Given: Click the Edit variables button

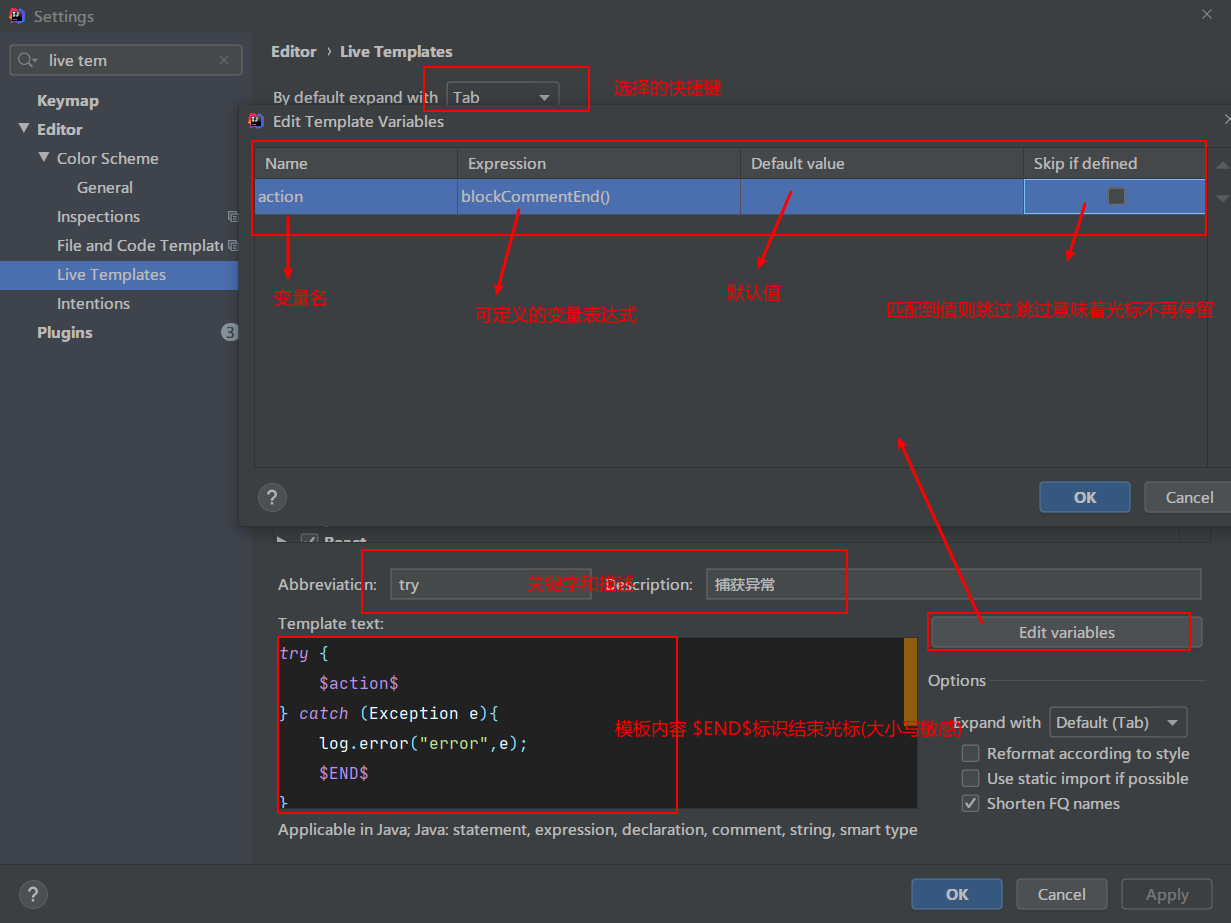Looking at the screenshot, I should coord(1066,632).
